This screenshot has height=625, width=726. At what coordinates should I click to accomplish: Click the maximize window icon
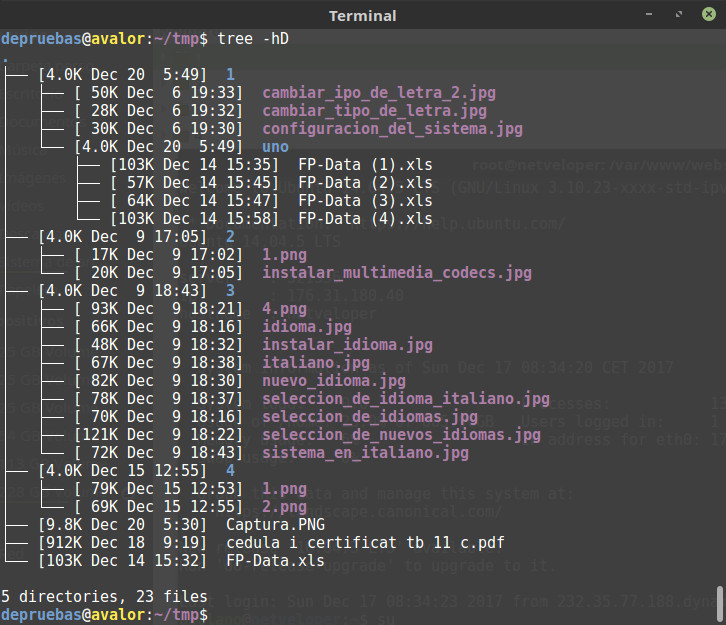(679, 14)
